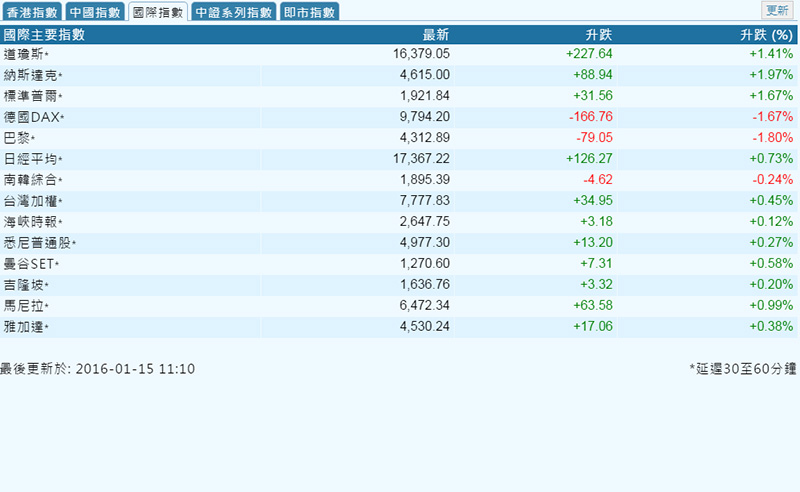800x492 pixels.
Task: Select the 國際指數 tab
Action: pos(158,12)
